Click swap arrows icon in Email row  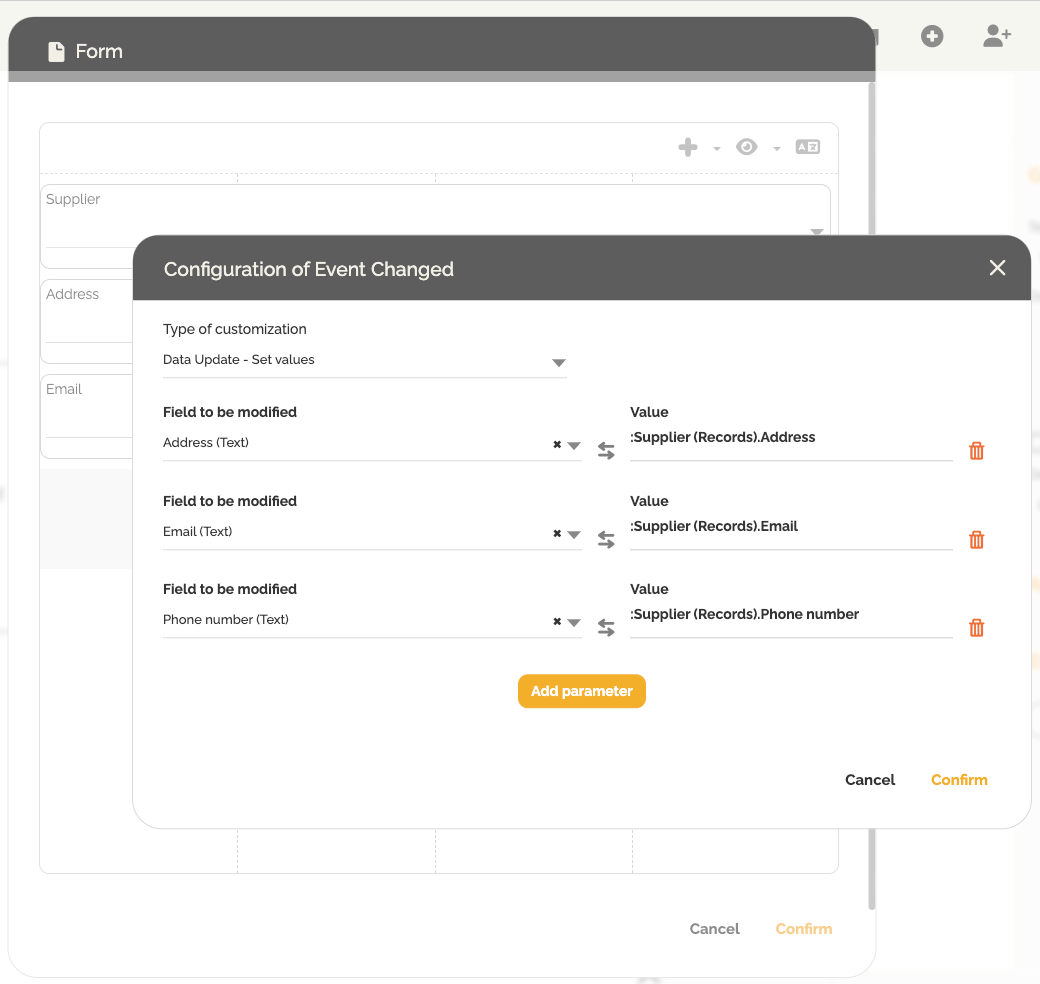tap(606, 540)
